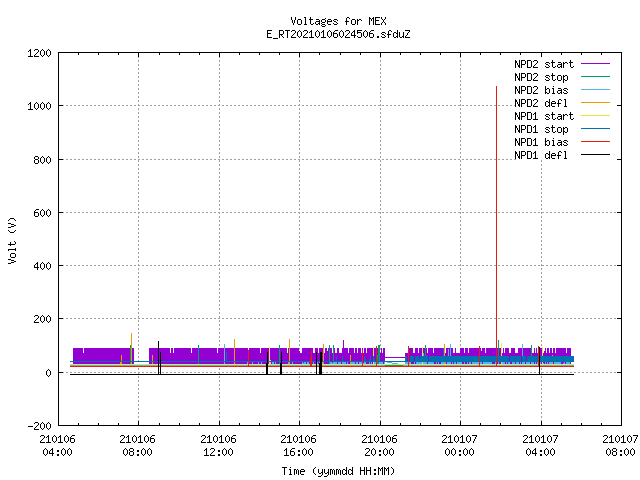The width and height of the screenshot is (640, 480).
Task: Click the x-axis tick 210107 00:00
Action: tap(460, 445)
